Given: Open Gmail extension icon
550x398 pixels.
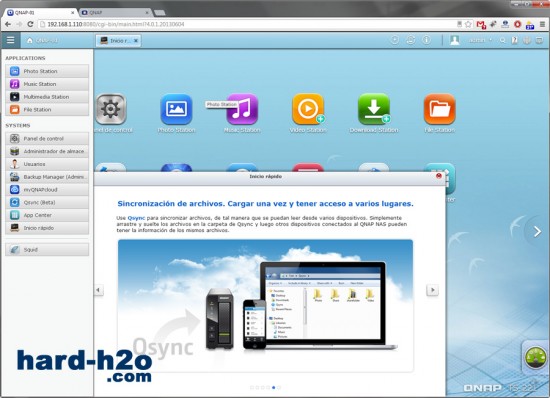Looking at the screenshot, I should click(x=481, y=25).
